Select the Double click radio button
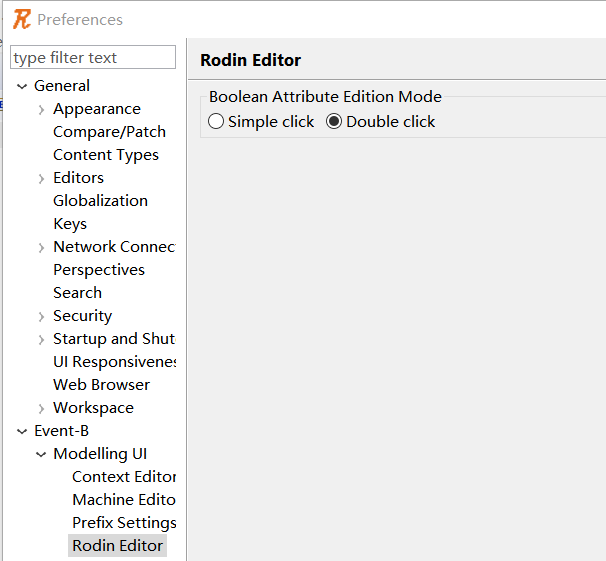The height and width of the screenshot is (561, 606). point(334,121)
